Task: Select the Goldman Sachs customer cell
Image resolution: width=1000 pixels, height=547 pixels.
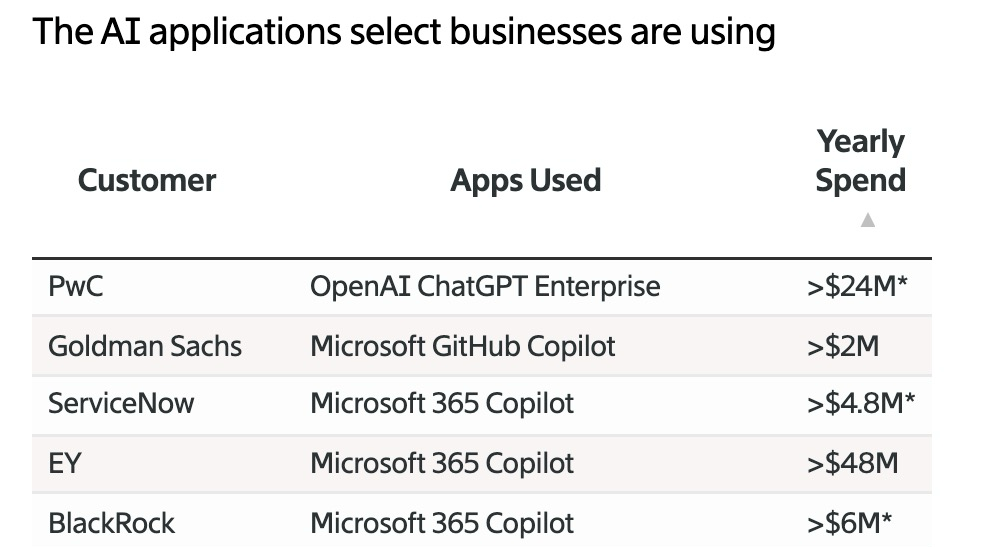Action: [145, 346]
